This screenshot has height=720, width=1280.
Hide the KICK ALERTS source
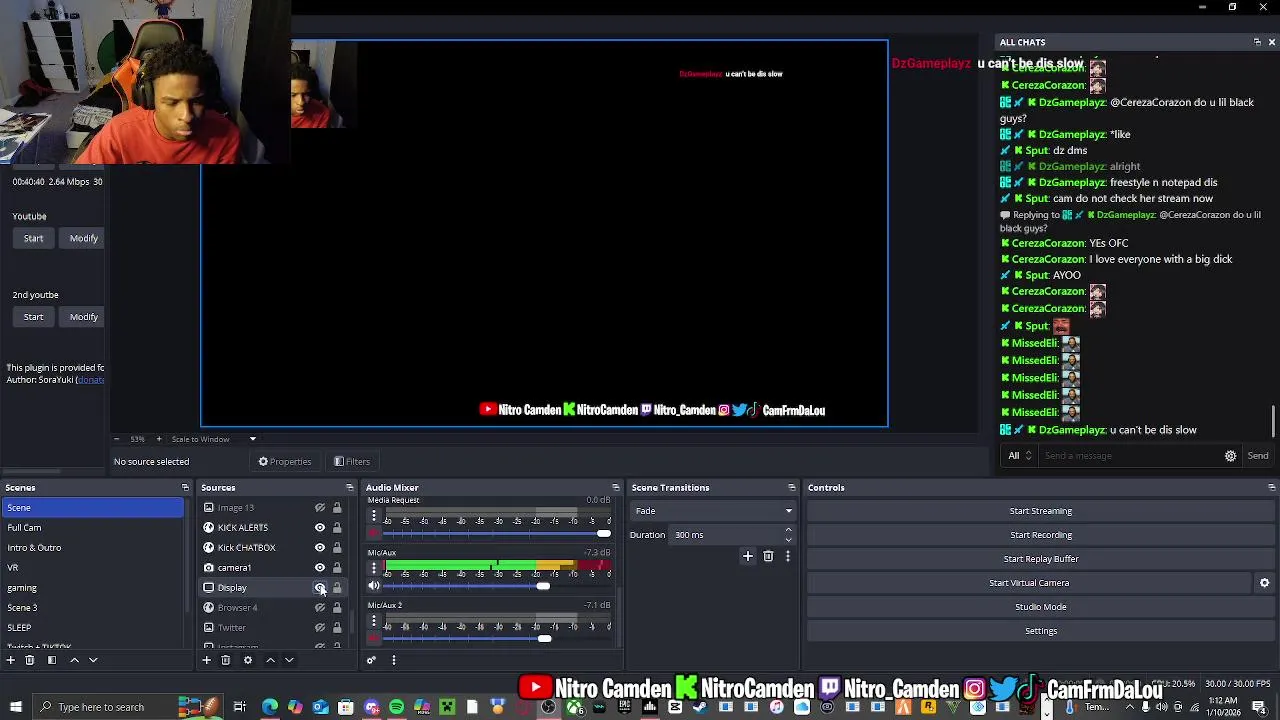click(320, 528)
